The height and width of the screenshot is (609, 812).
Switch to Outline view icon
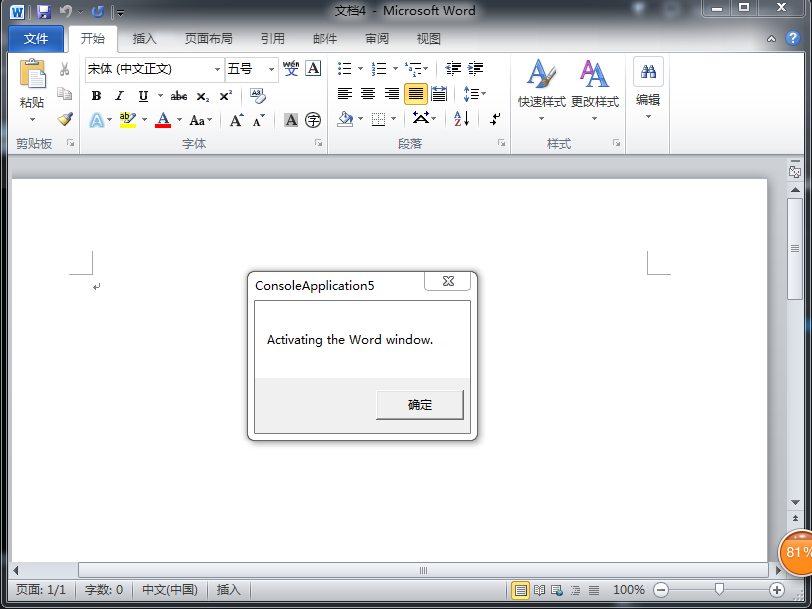[575, 590]
